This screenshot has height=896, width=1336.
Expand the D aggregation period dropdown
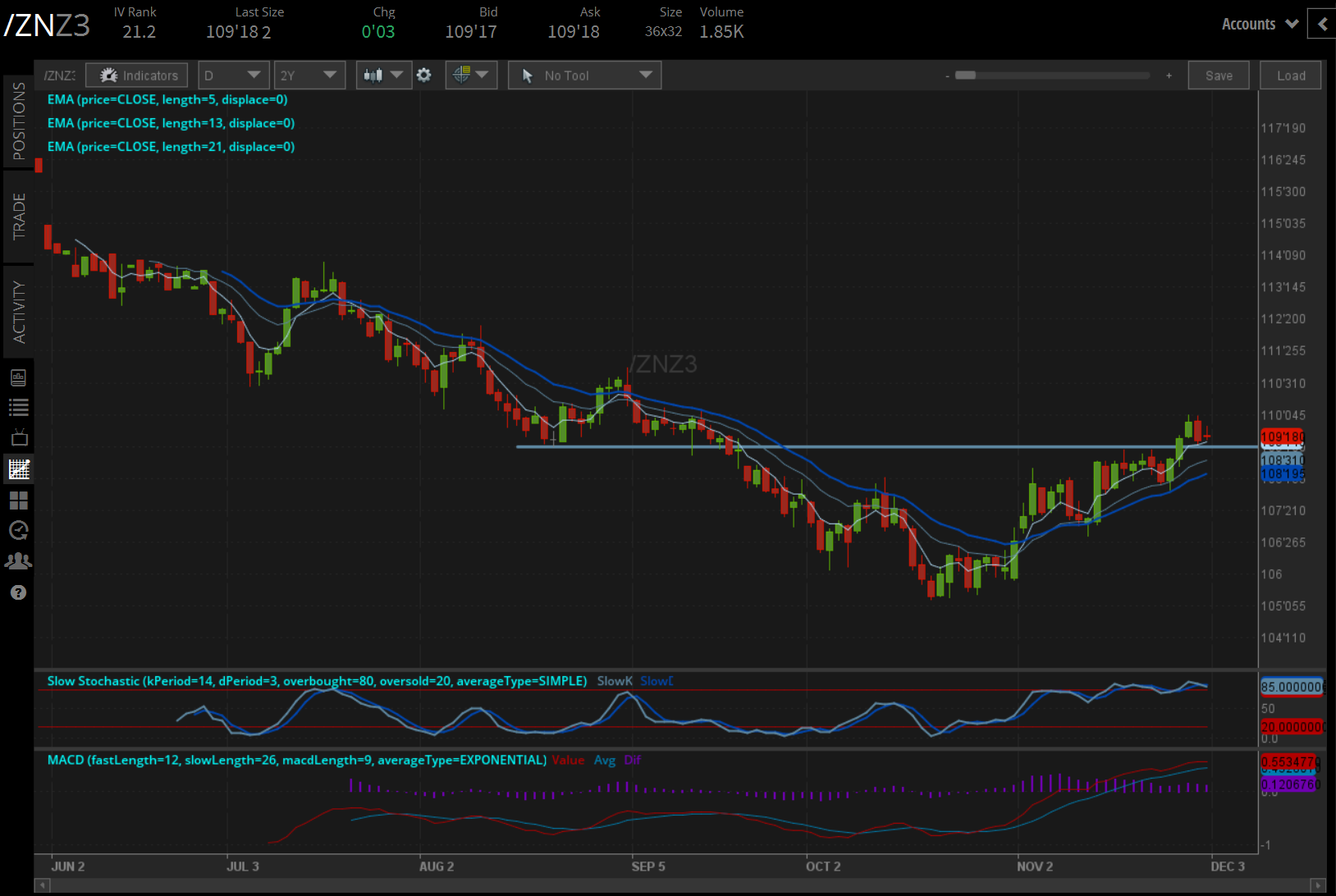pyautogui.click(x=233, y=75)
